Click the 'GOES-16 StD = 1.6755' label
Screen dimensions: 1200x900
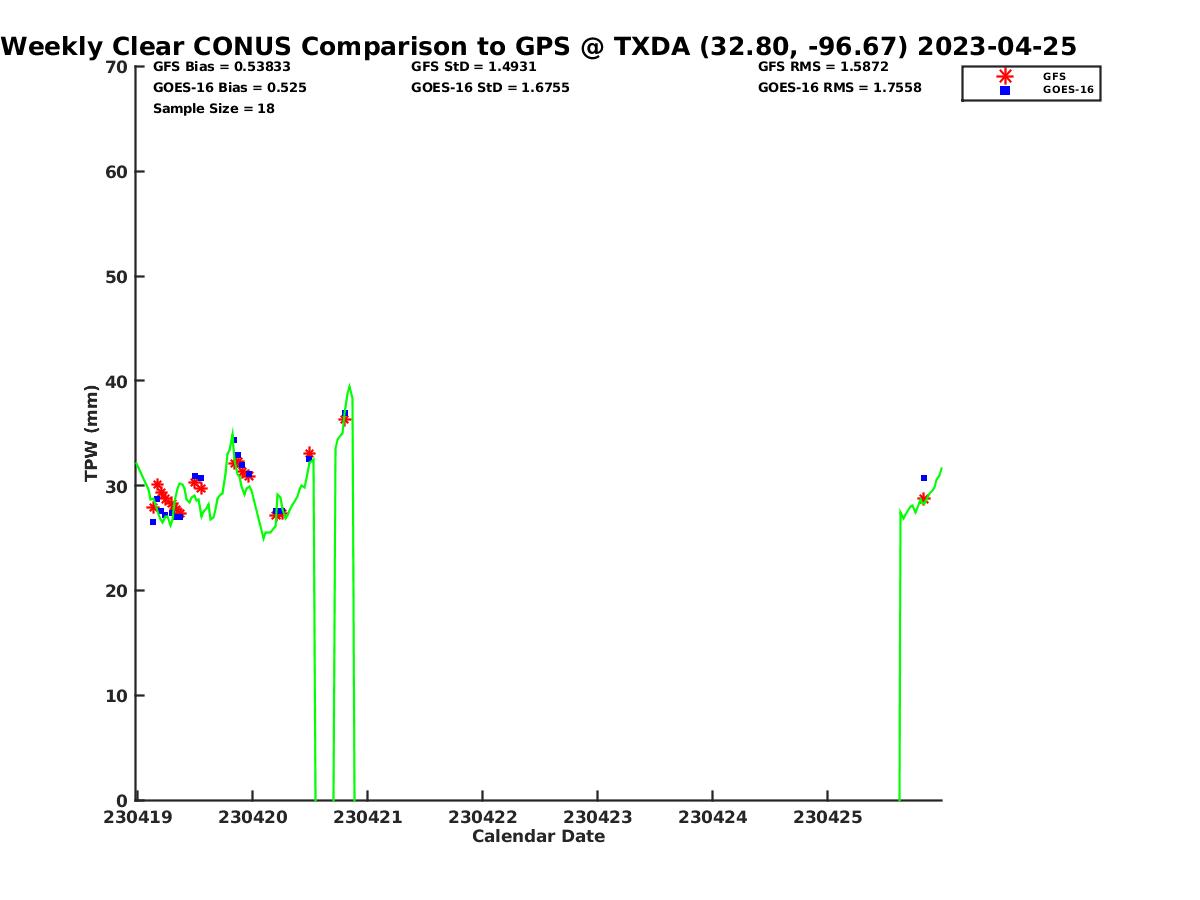[490, 87]
